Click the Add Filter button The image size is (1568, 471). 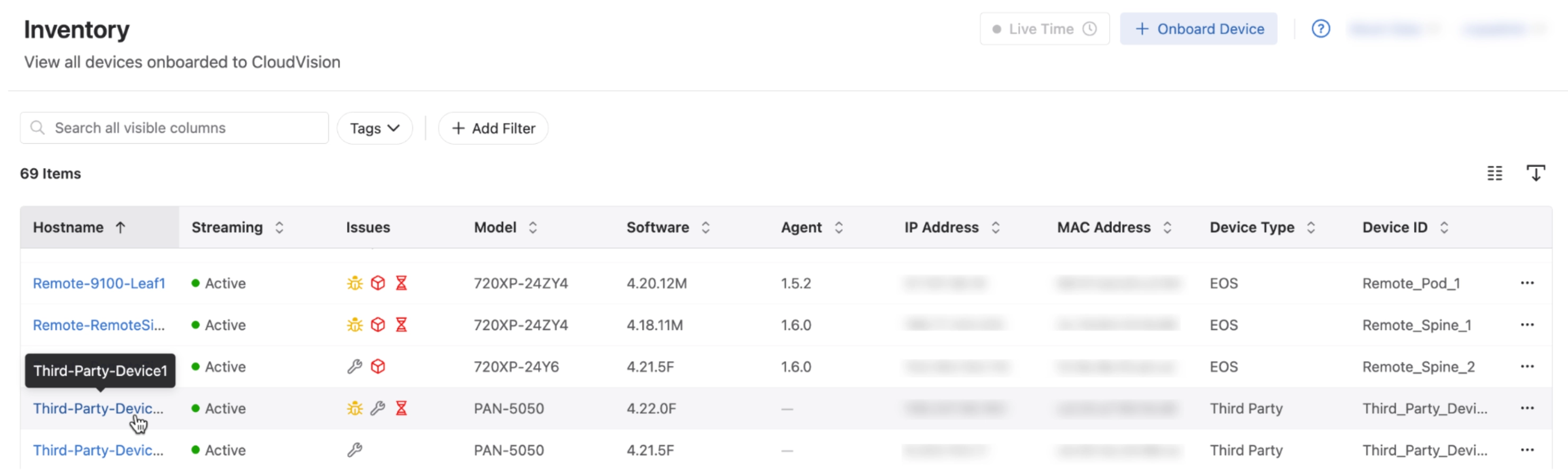(493, 128)
